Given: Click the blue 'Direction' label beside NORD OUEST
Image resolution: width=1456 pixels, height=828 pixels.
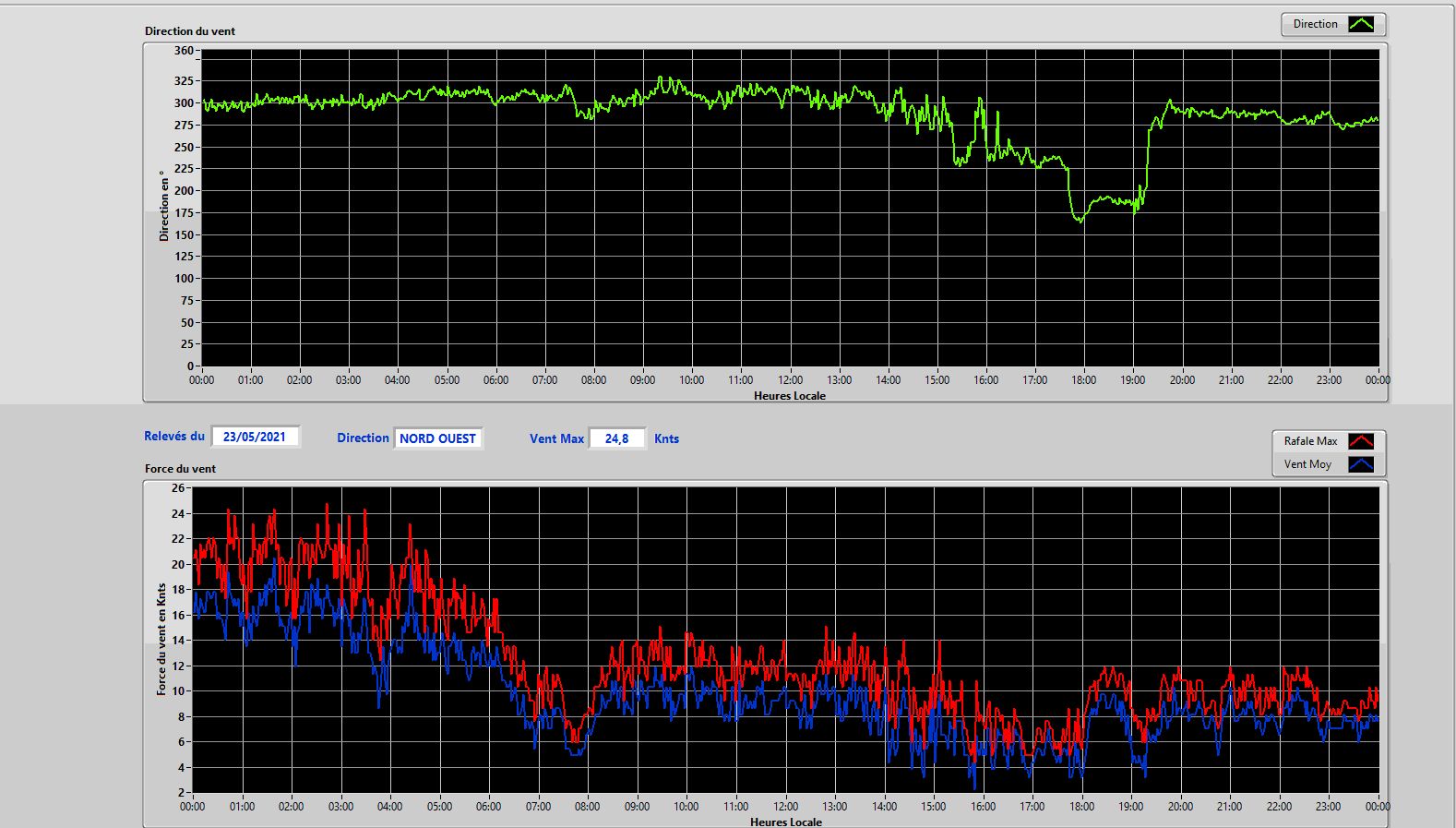Looking at the screenshot, I should [x=363, y=438].
